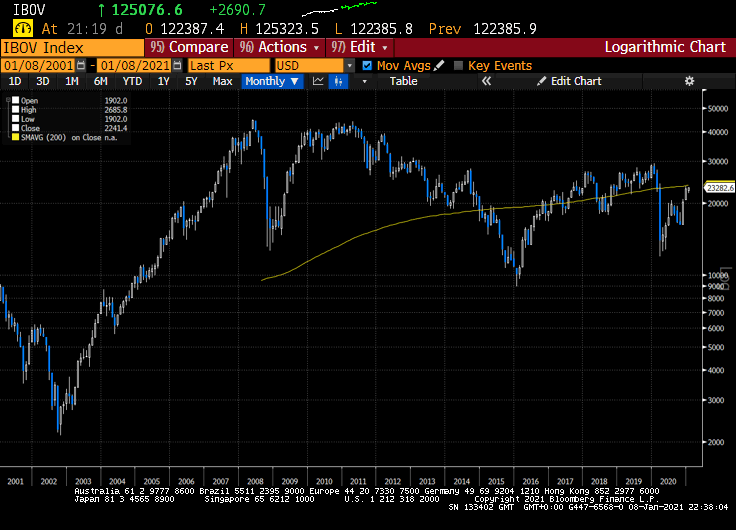
Task: Click the SMAVG (200) yellow color swatch
Action: click(x=15, y=138)
